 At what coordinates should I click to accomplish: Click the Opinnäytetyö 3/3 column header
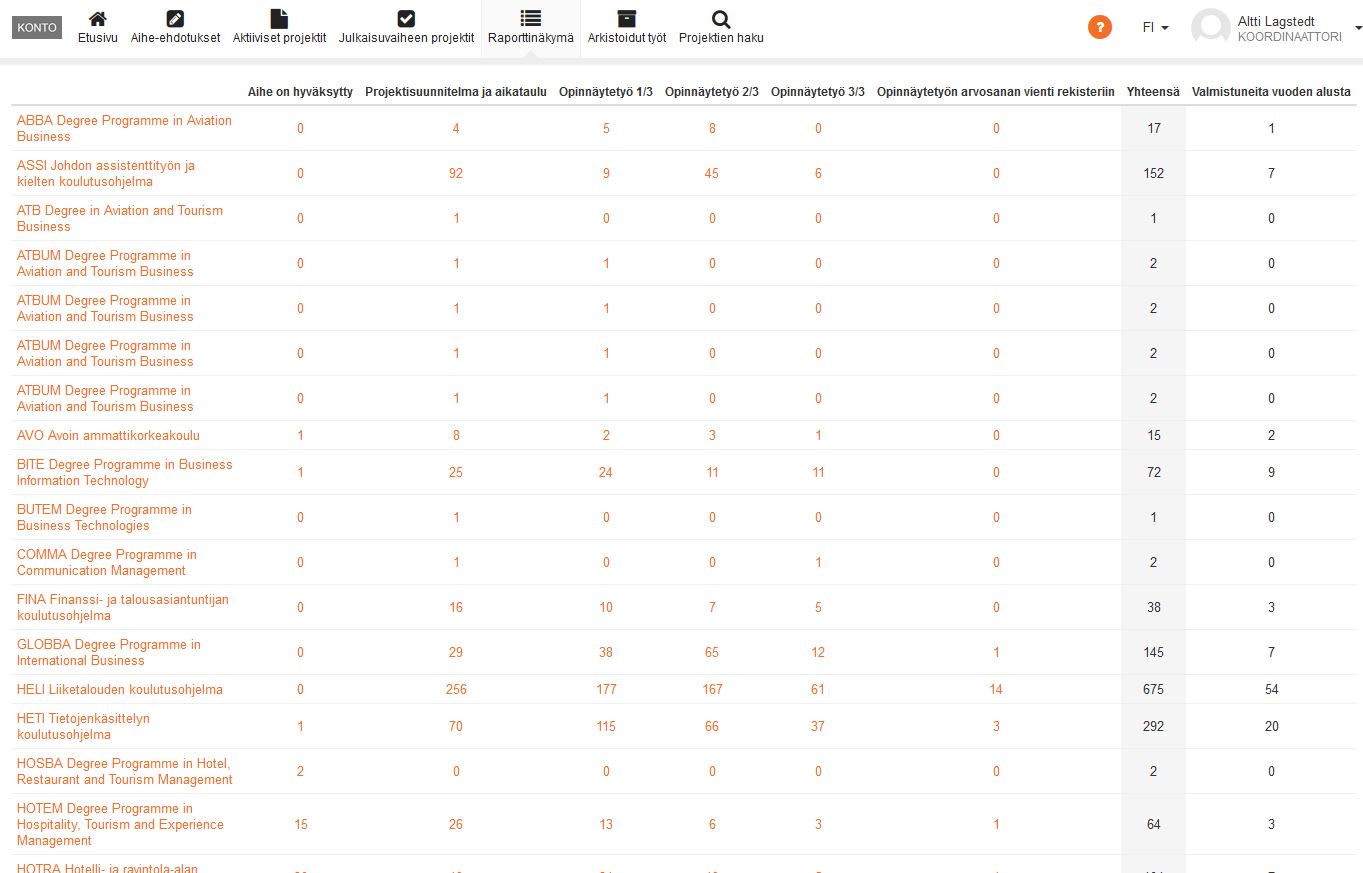818,92
